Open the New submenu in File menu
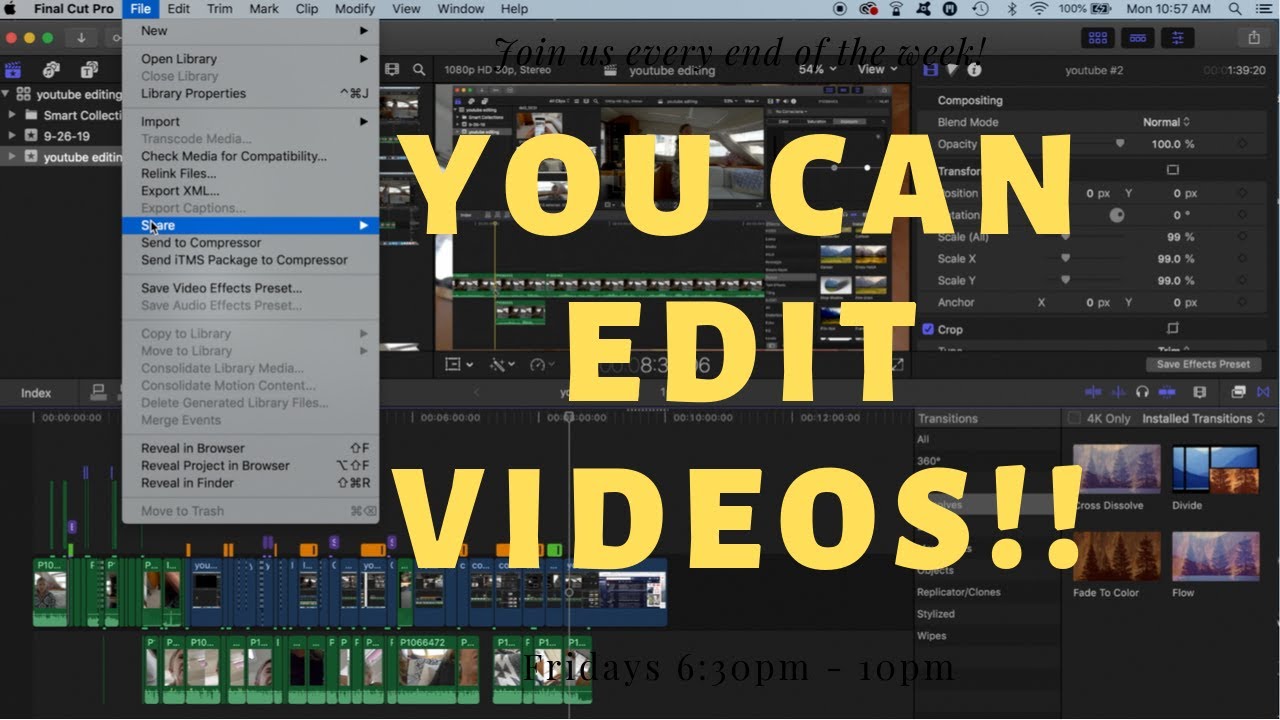This screenshot has height=720, width=1280. (x=250, y=31)
